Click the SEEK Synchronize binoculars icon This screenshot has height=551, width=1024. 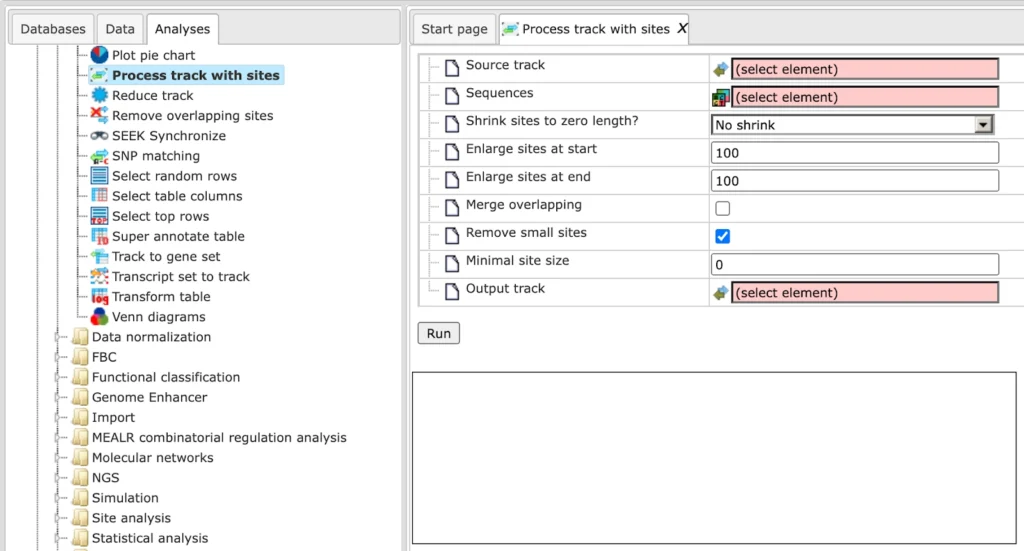click(x=99, y=136)
